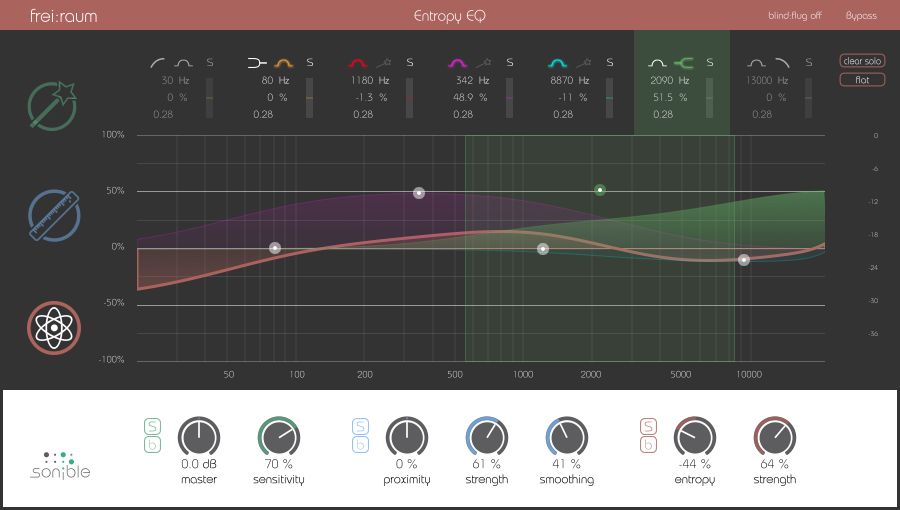Image resolution: width=900 pixels, height=510 pixels.
Task: Select the green band node on the EQ curve
Action: [600, 190]
